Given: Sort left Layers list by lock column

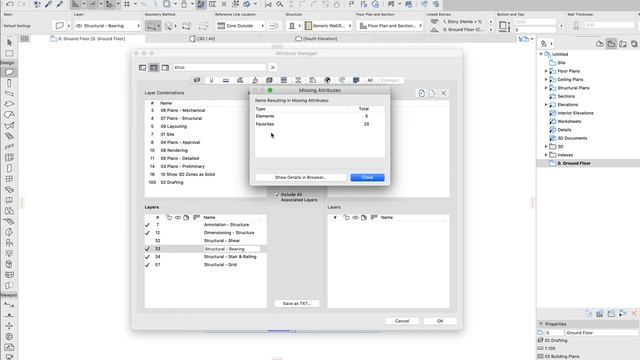Looking at the screenshot, I should 169,218.
